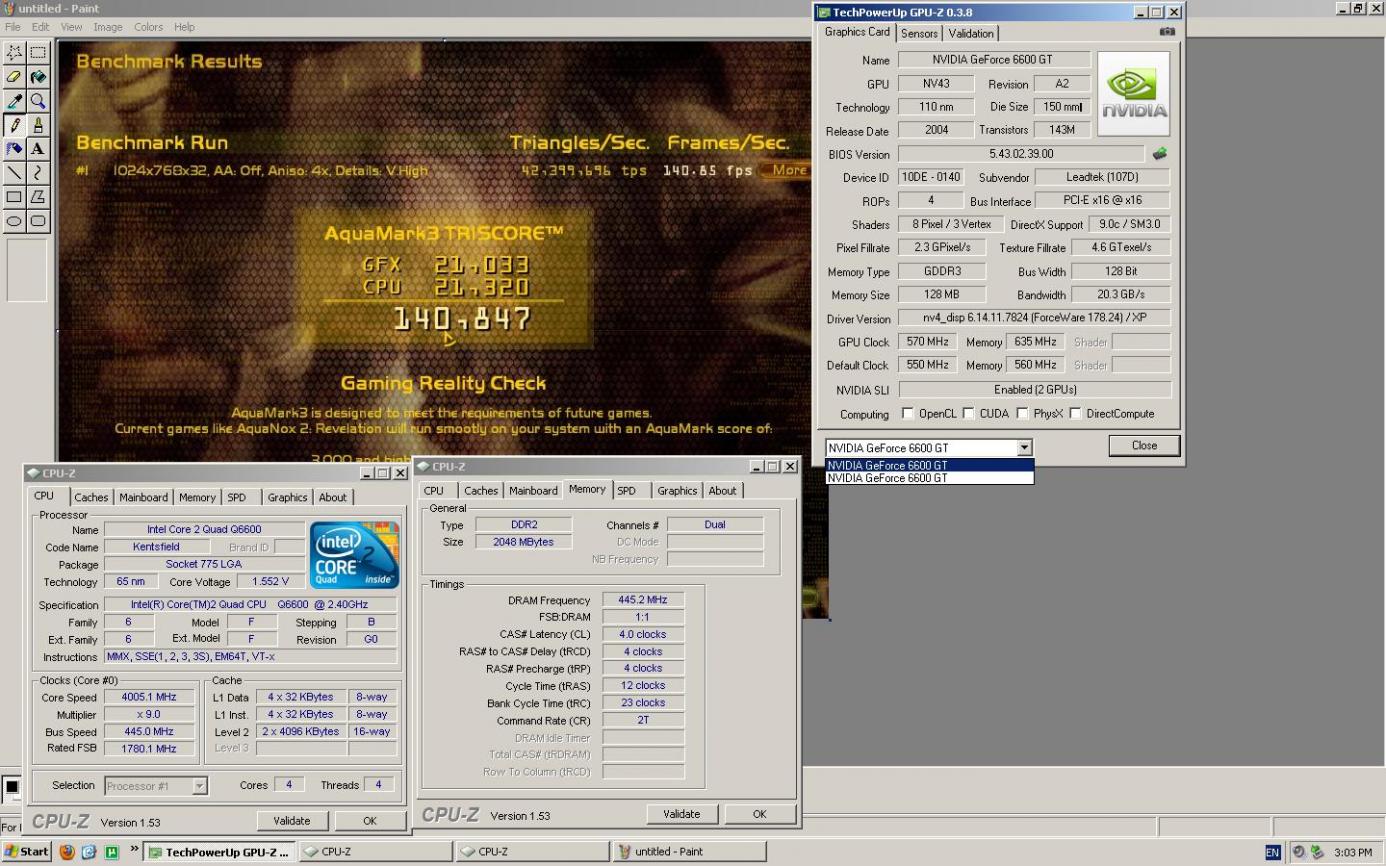Click Paint's foreground/background color box
The height and width of the screenshot is (866, 1386).
pos(13,788)
